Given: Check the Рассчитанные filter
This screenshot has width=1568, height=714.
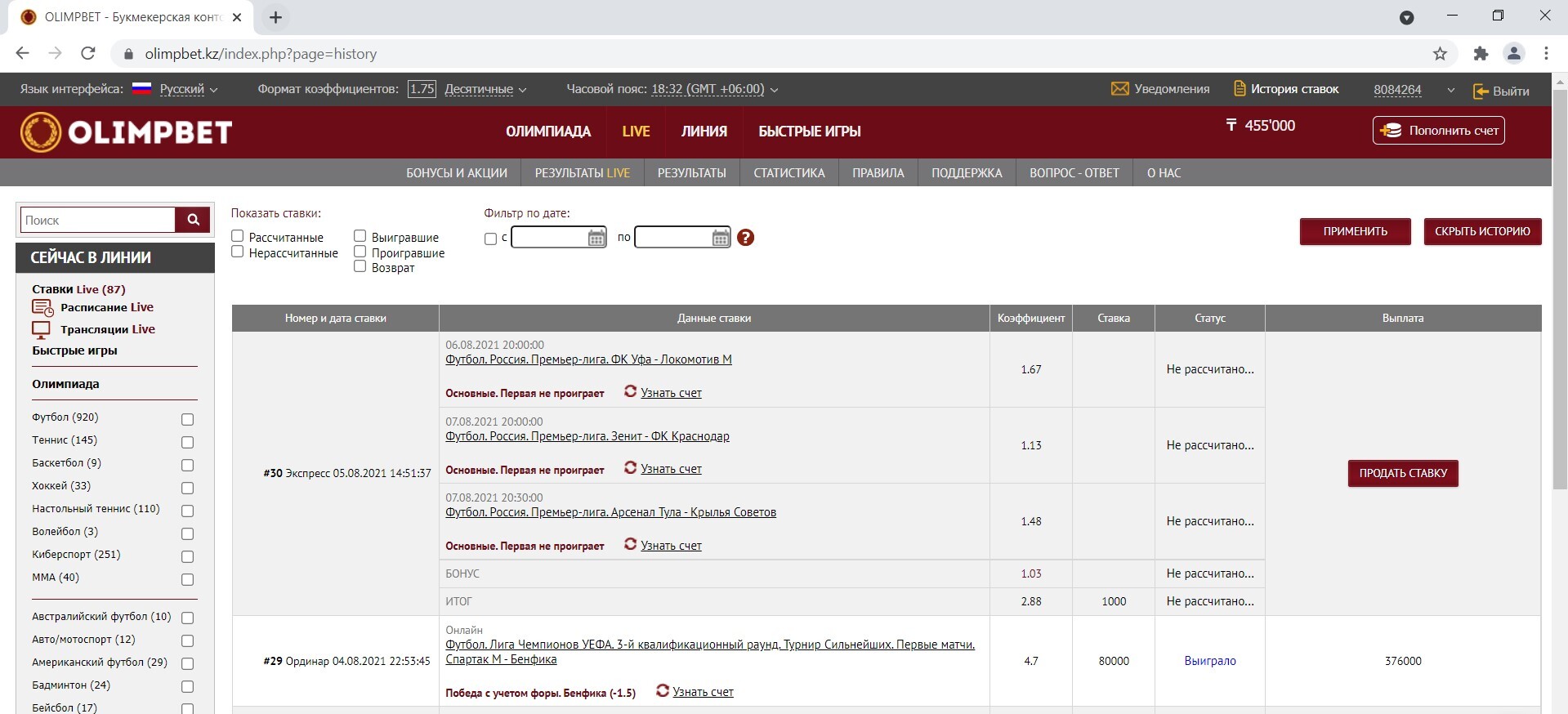Looking at the screenshot, I should click(238, 236).
